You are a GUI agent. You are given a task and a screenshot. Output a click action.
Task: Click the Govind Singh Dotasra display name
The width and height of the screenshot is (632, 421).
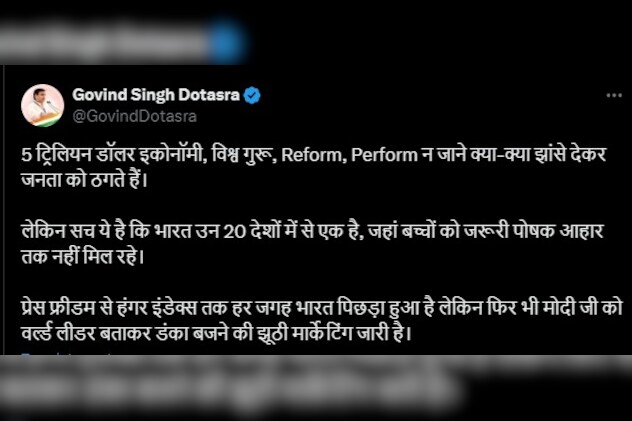tap(156, 95)
